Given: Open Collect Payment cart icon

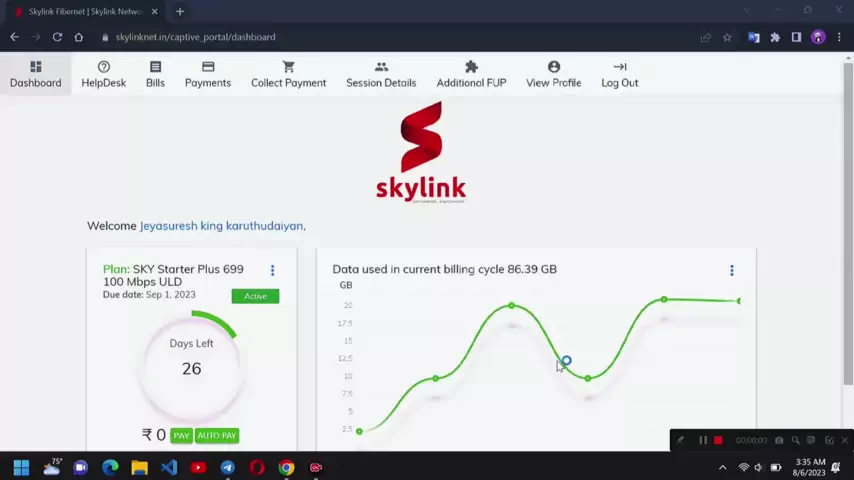Looking at the screenshot, I should [x=288, y=67].
